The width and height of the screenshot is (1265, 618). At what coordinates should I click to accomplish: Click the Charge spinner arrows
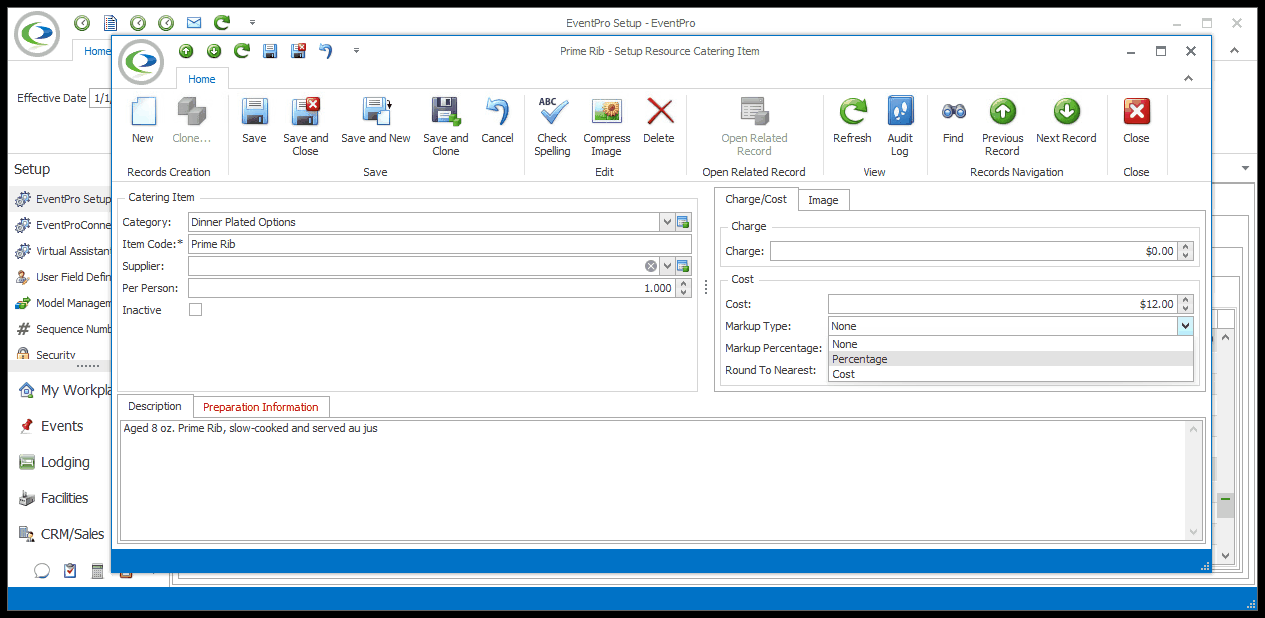click(1186, 252)
